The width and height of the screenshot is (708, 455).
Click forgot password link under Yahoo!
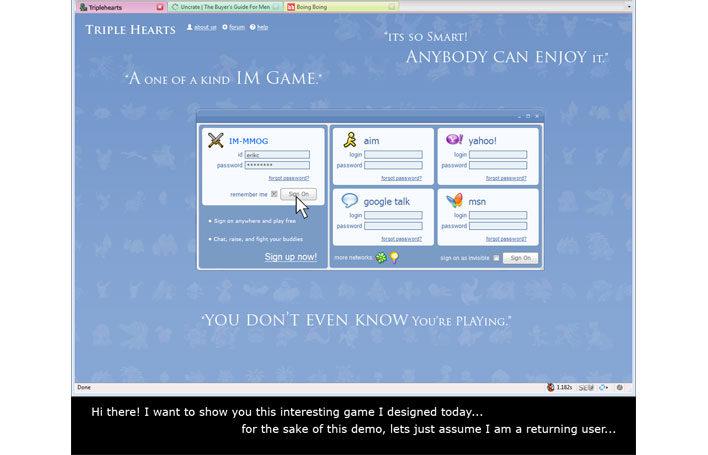coord(506,178)
